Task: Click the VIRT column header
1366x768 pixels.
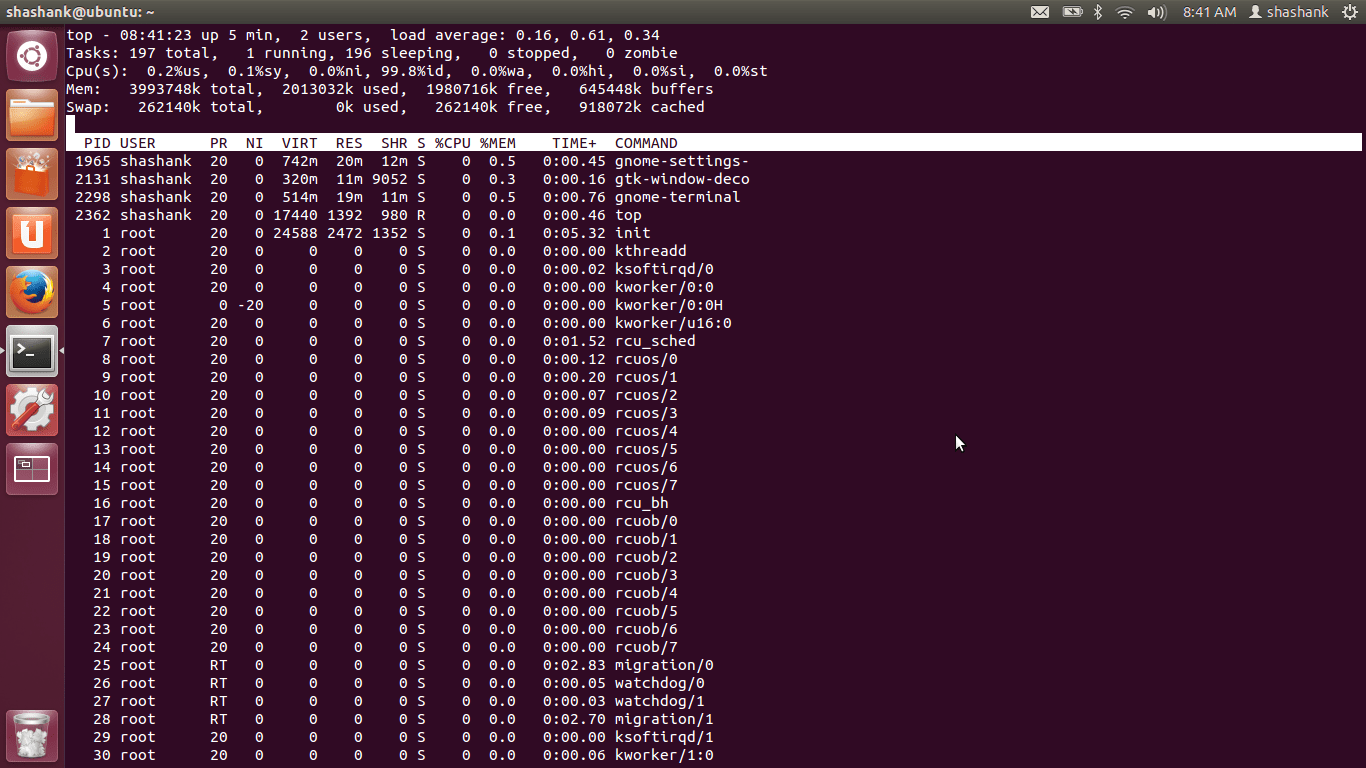Action: 300,143
